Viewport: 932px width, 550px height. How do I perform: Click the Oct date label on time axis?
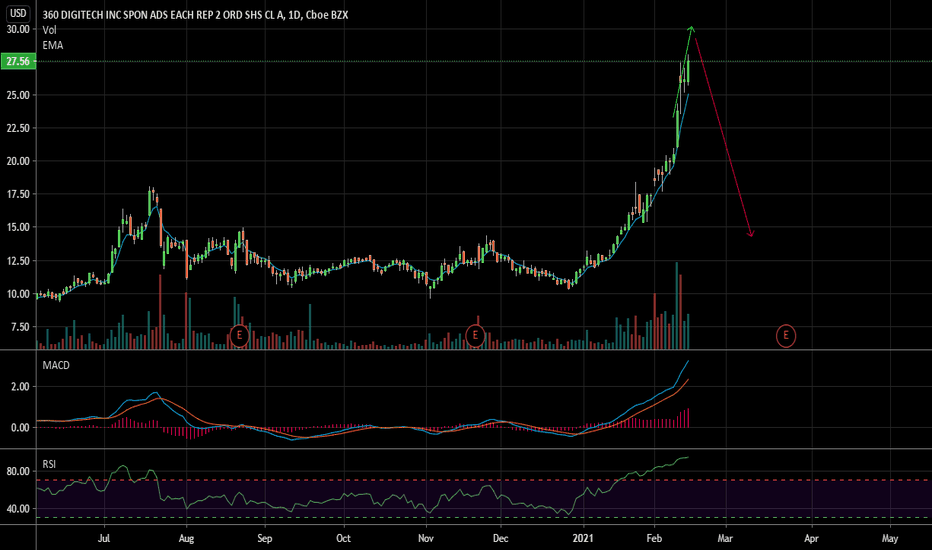click(x=344, y=539)
